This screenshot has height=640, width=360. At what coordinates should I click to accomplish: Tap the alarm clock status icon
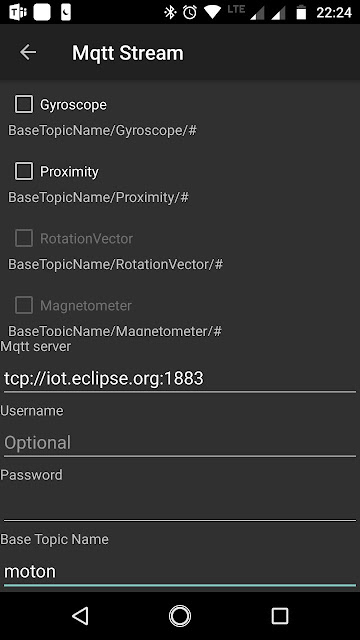pyautogui.click(x=190, y=12)
